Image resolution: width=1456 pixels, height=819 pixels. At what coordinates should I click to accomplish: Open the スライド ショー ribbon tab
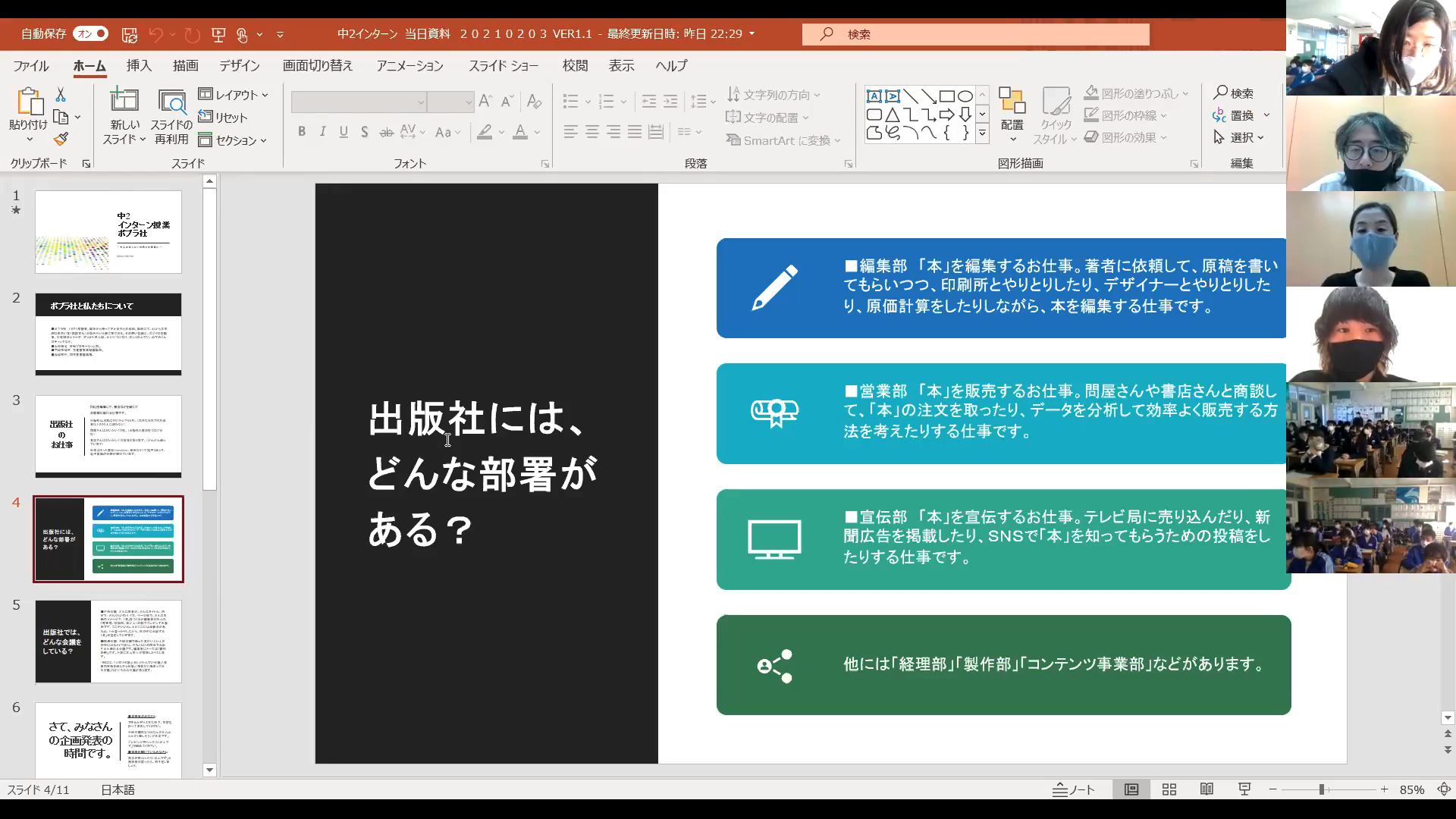click(x=504, y=66)
